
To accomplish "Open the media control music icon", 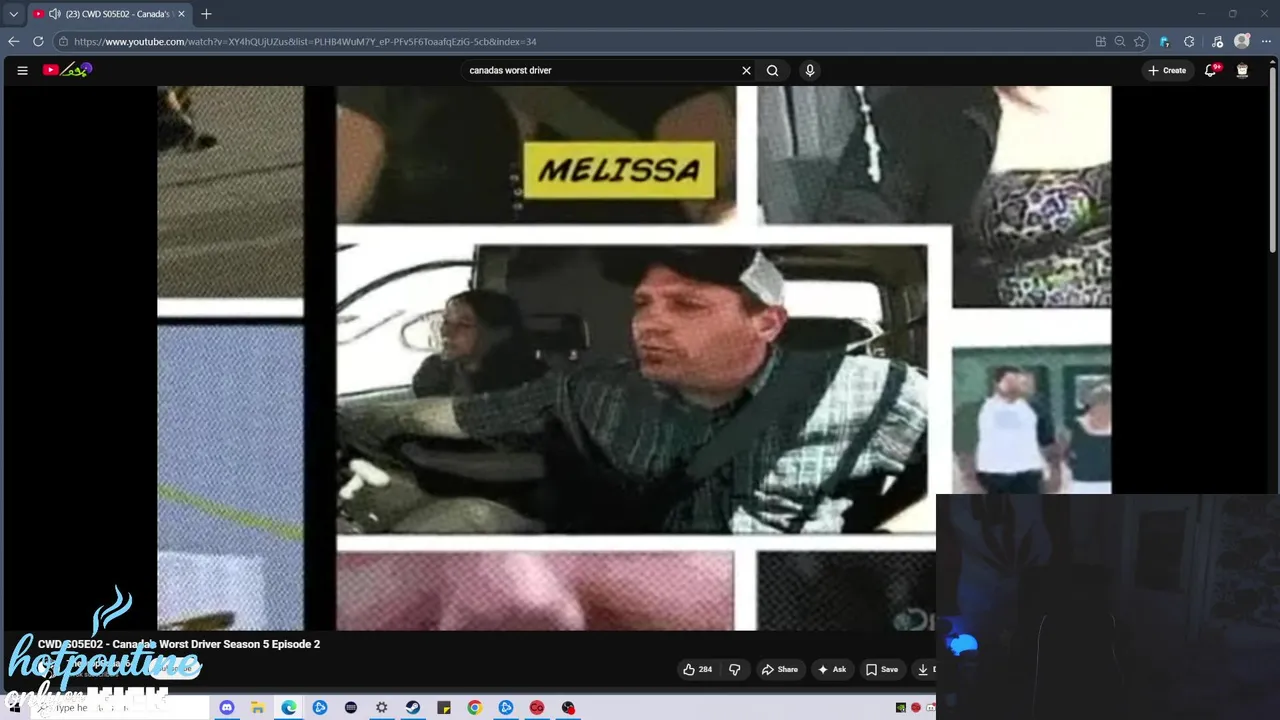I will pyautogui.click(x=1217, y=41).
